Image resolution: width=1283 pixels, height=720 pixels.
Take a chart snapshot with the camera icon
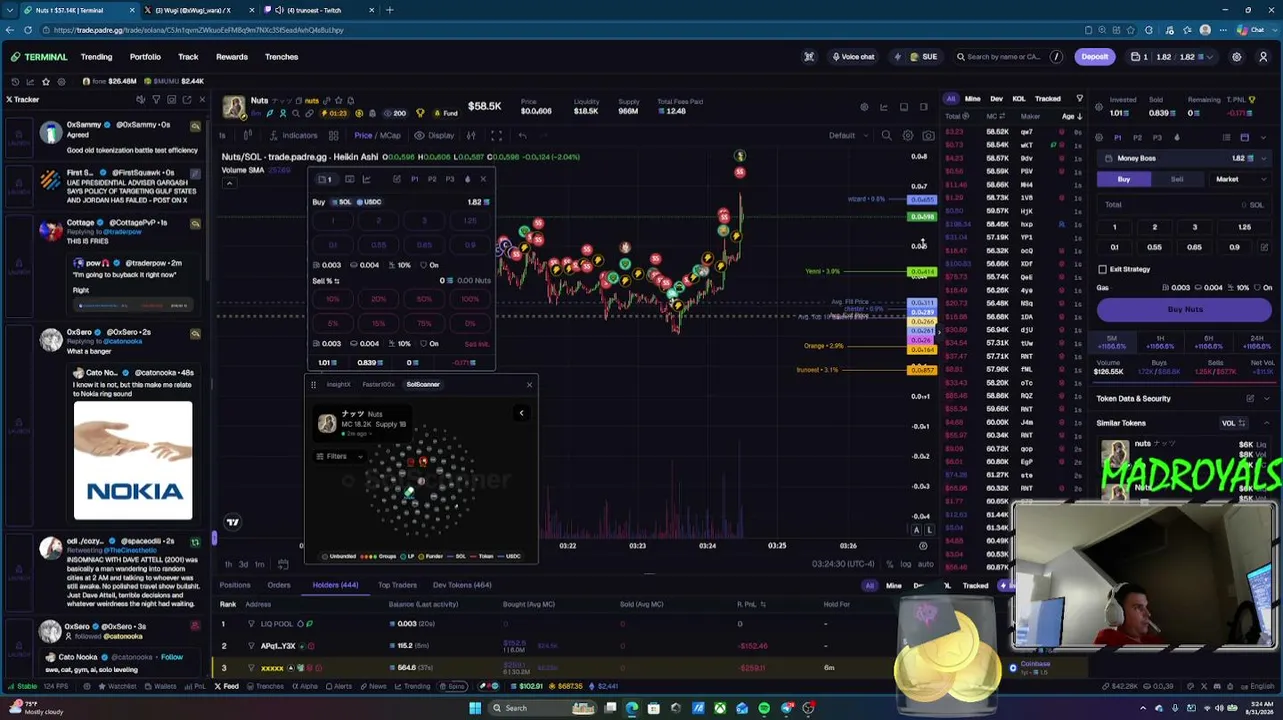pos(929,136)
